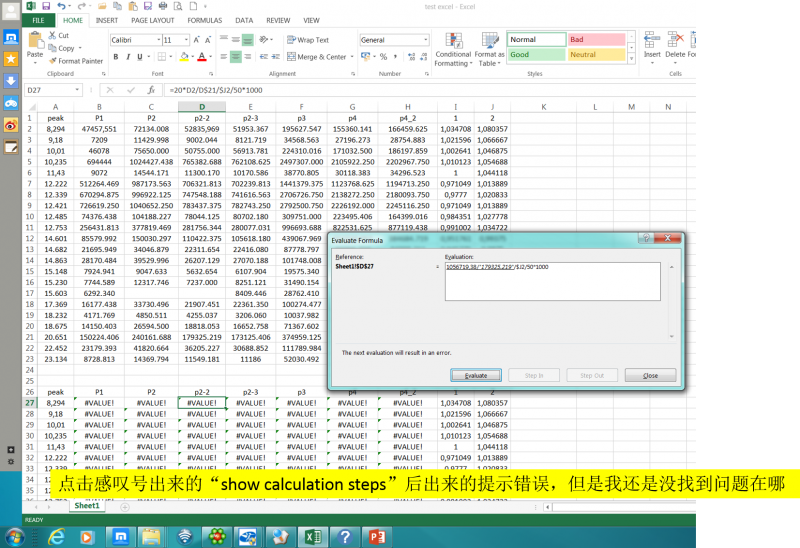Click the Delete cells button
This screenshot has height=548, width=800.
click(x=675, y=48)
